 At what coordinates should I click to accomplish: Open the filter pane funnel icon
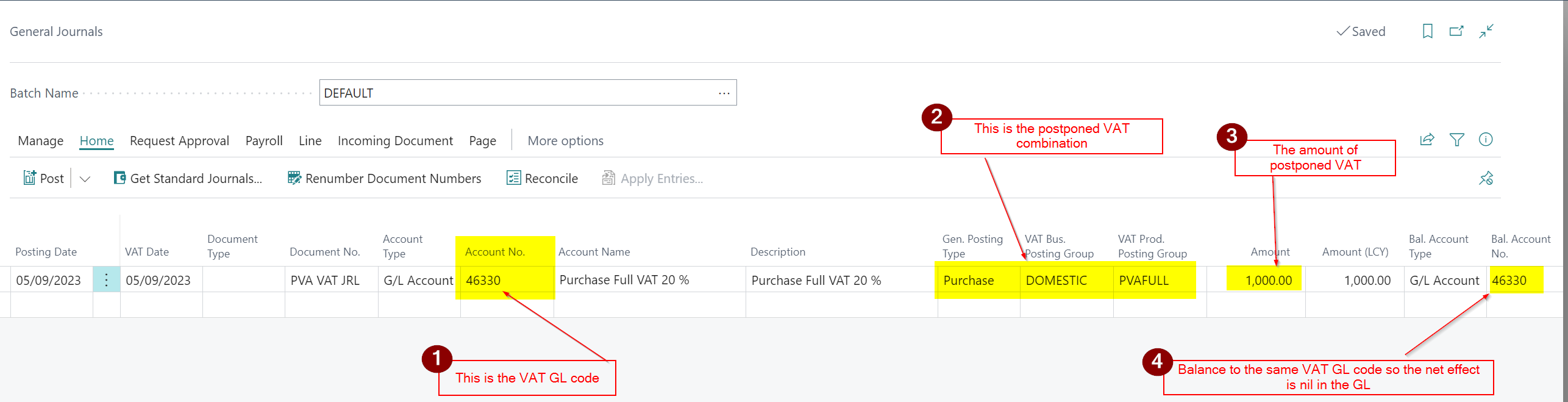pyautogui.click(x=1456, y=140)
